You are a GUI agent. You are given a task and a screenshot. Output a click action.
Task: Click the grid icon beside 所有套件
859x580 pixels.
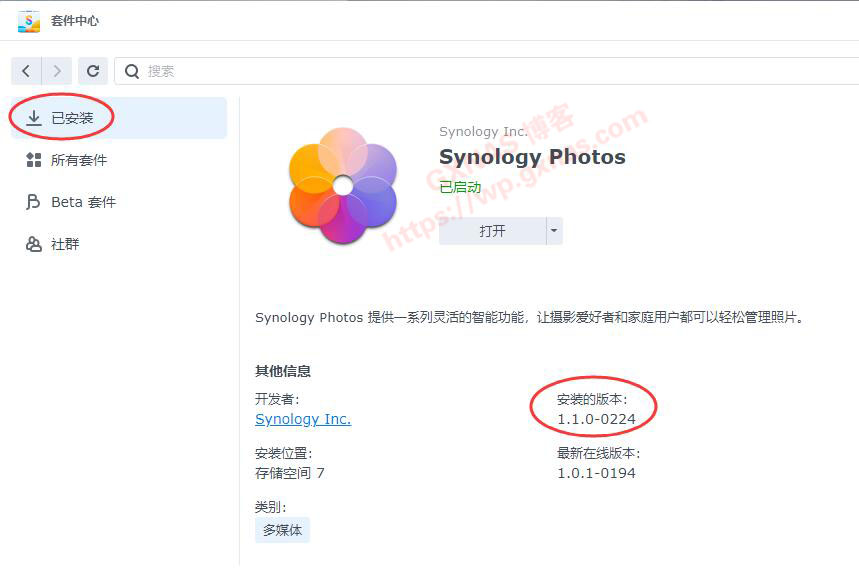34,160
